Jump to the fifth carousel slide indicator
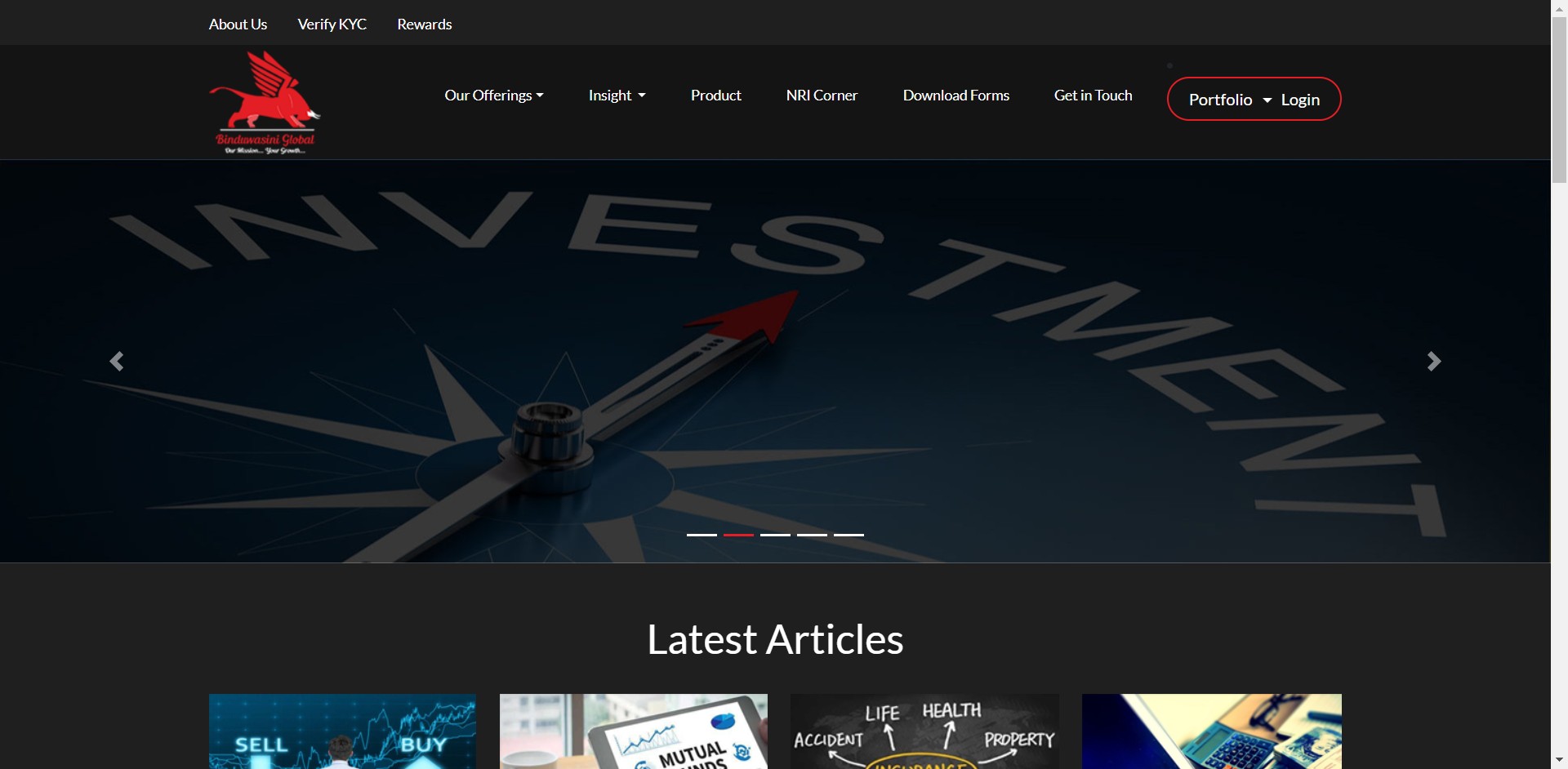This screenshot has height=769, width=1568. (x=849, y=535)
